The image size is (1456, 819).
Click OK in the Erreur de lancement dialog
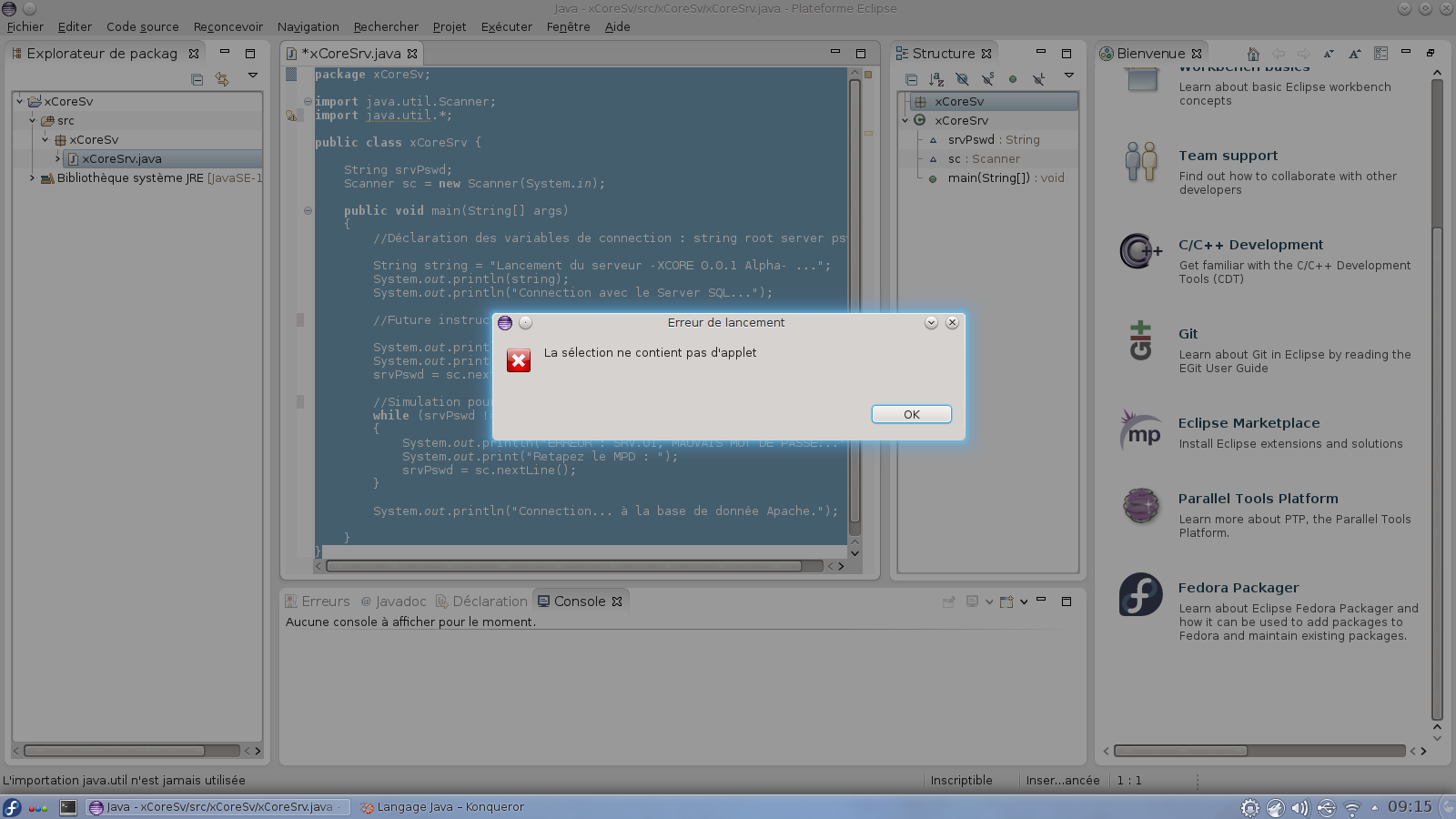(x=911, y=414)
